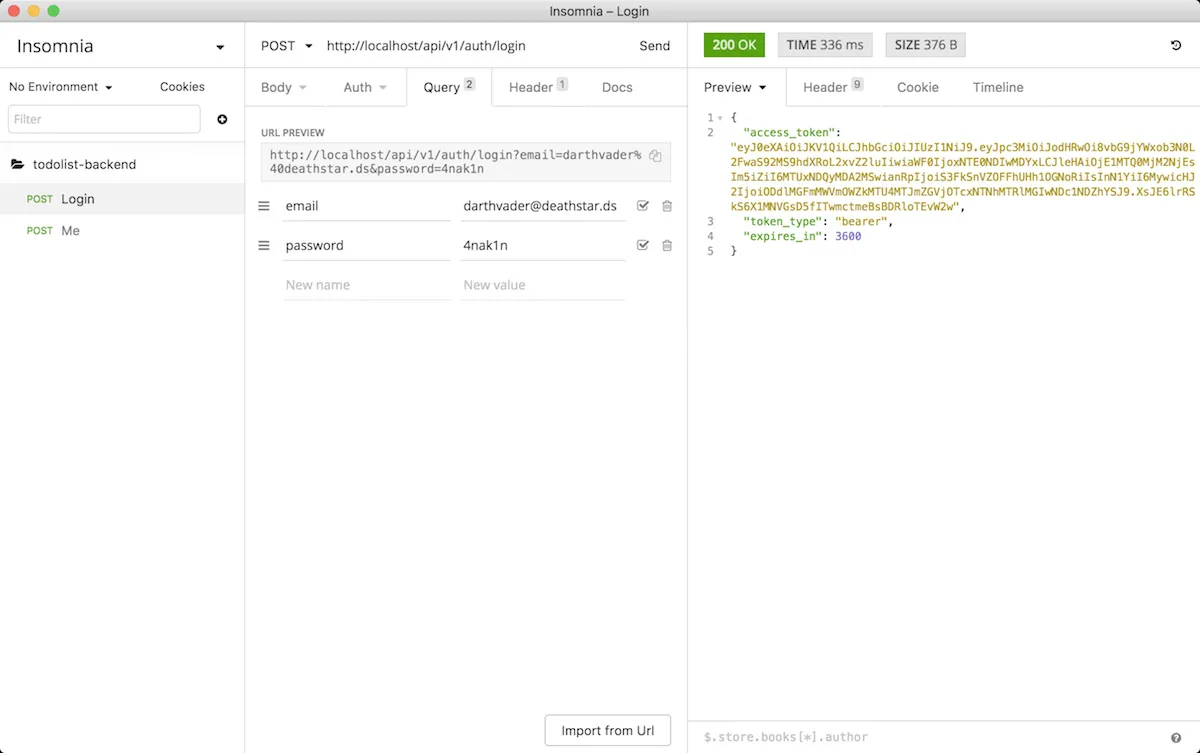
Task: Send the request
Action: [x=655, y=46]
